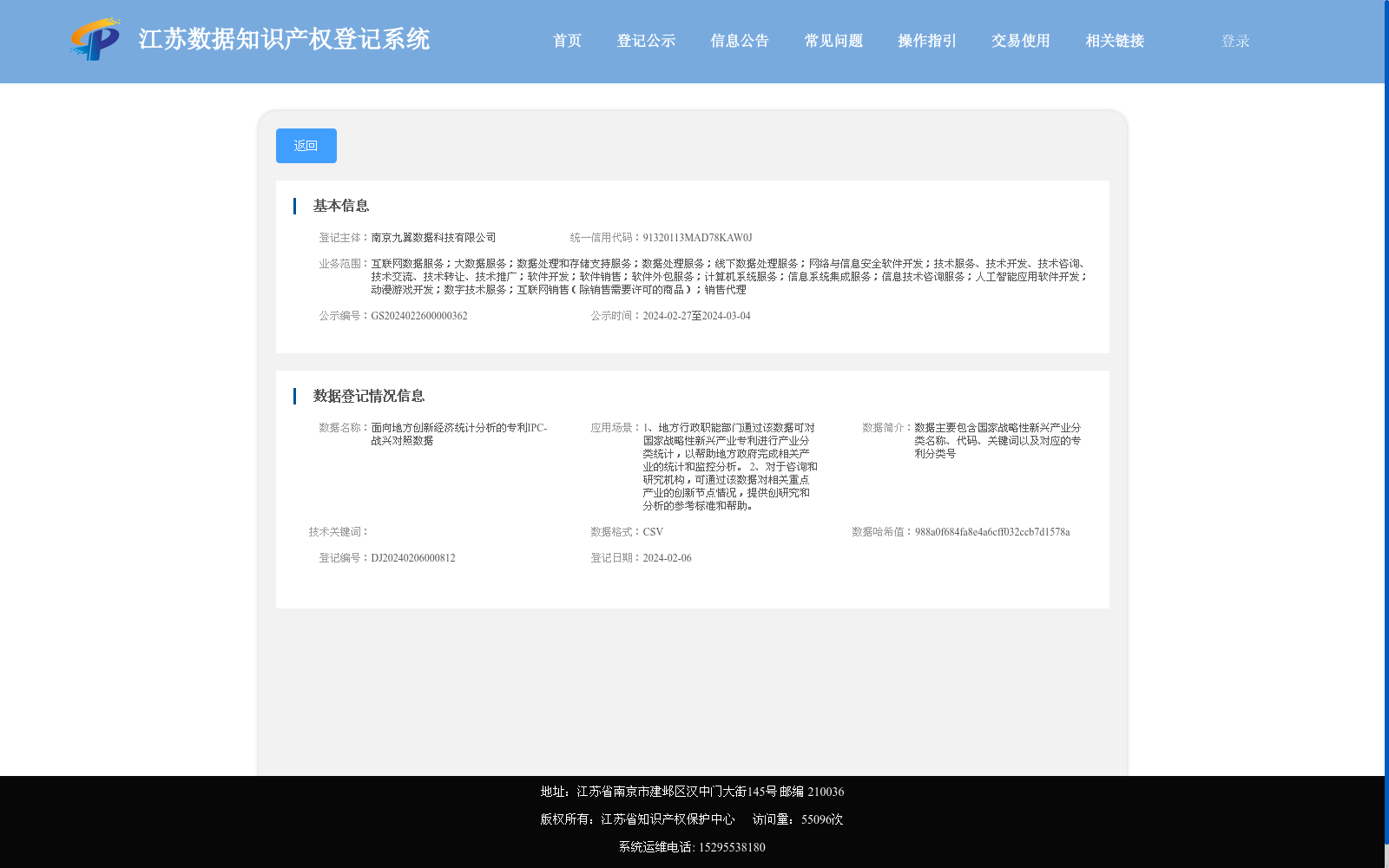Viewport: 1389px width, 868px height.
Task: Click the 数据名称 value 面向地方创新经济统计分析的专利IPC
Action: (x=459, y=434)
